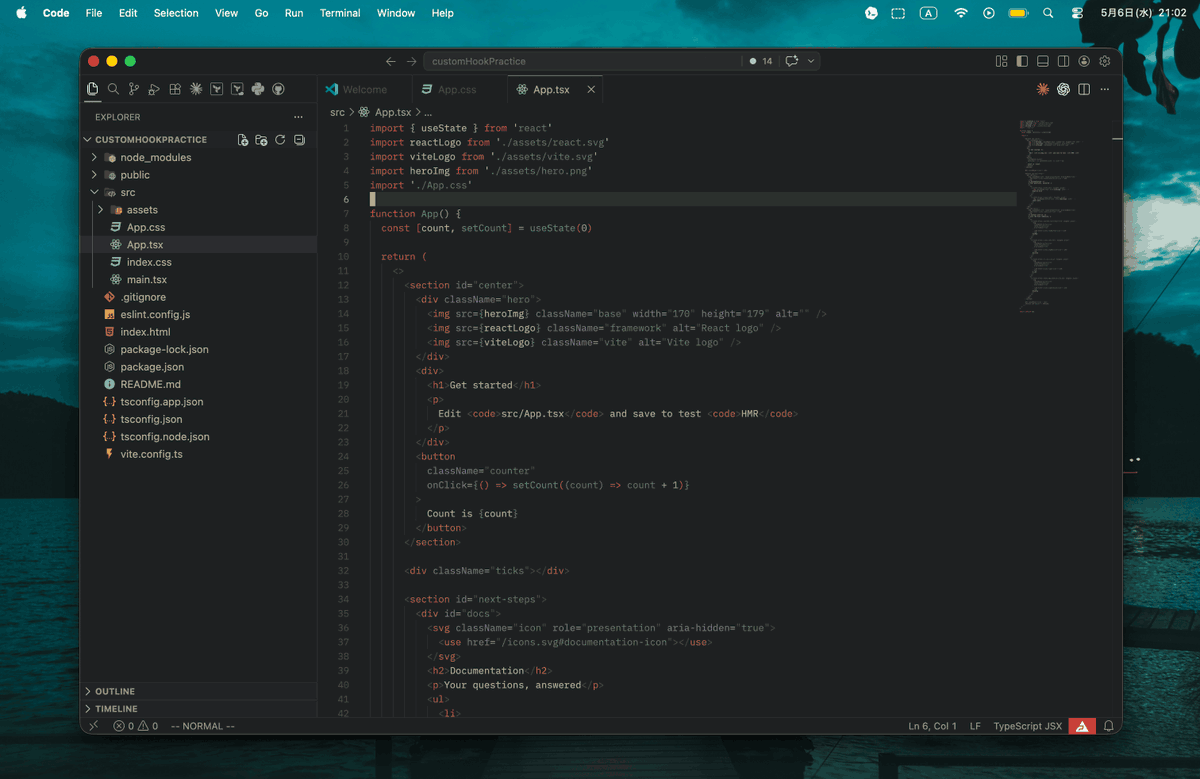Toggle the primary side bar
The width and height of the screenshot is (1200, 779).
(1022, 61)
